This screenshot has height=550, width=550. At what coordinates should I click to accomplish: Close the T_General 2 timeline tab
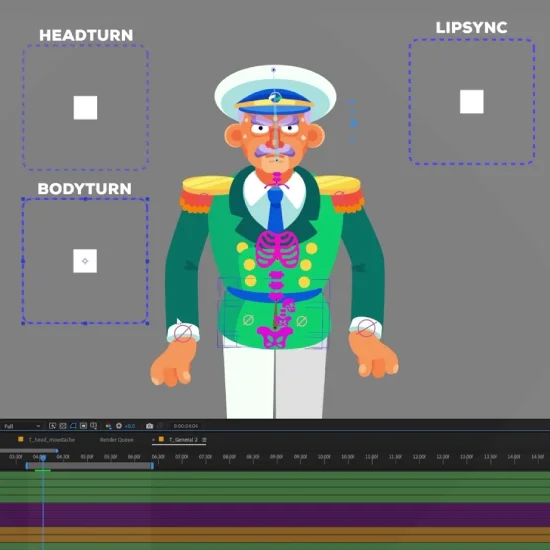click(153, 440)
